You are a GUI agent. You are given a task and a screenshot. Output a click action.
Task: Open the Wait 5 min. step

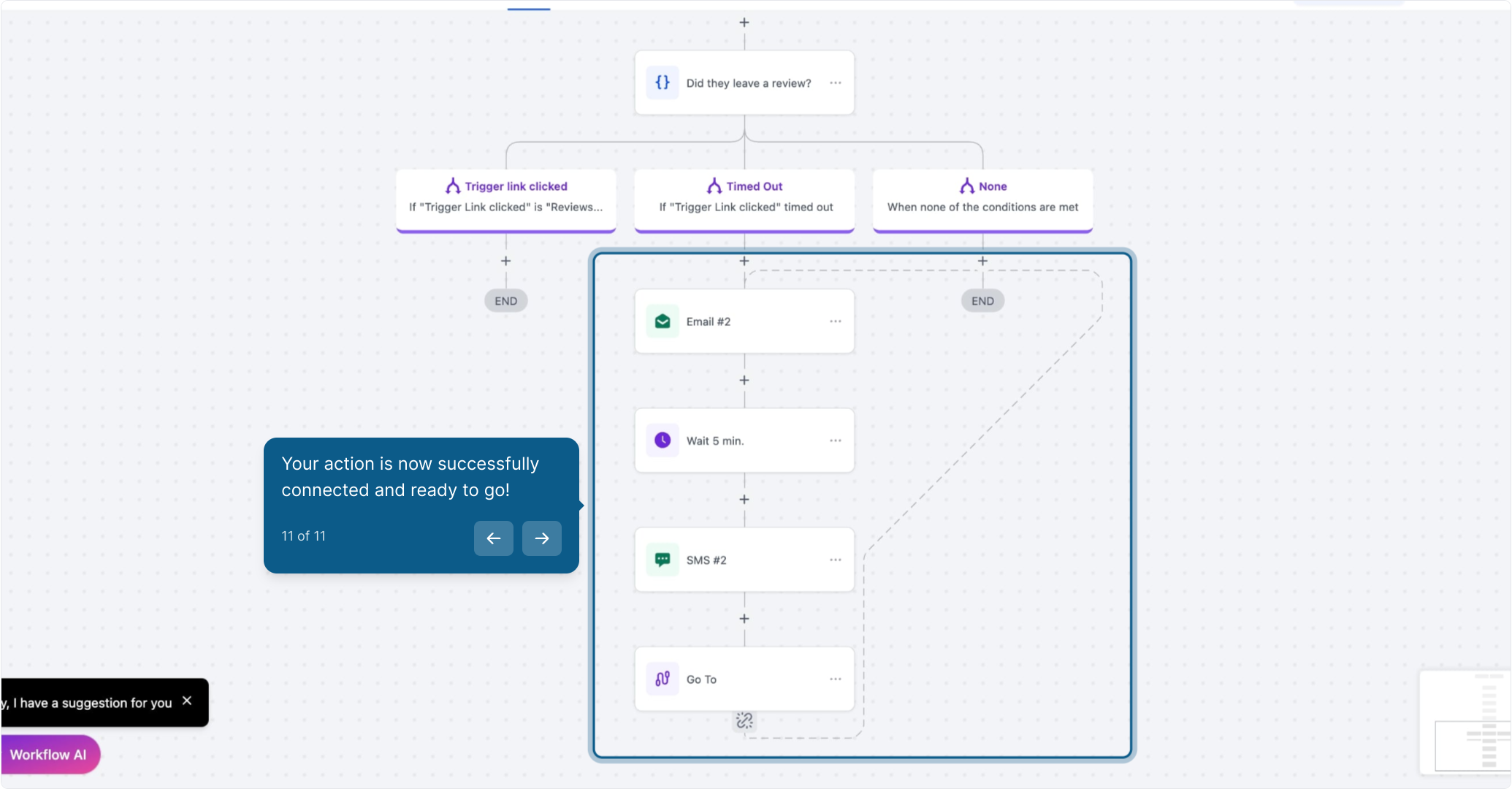coord(744,441)
